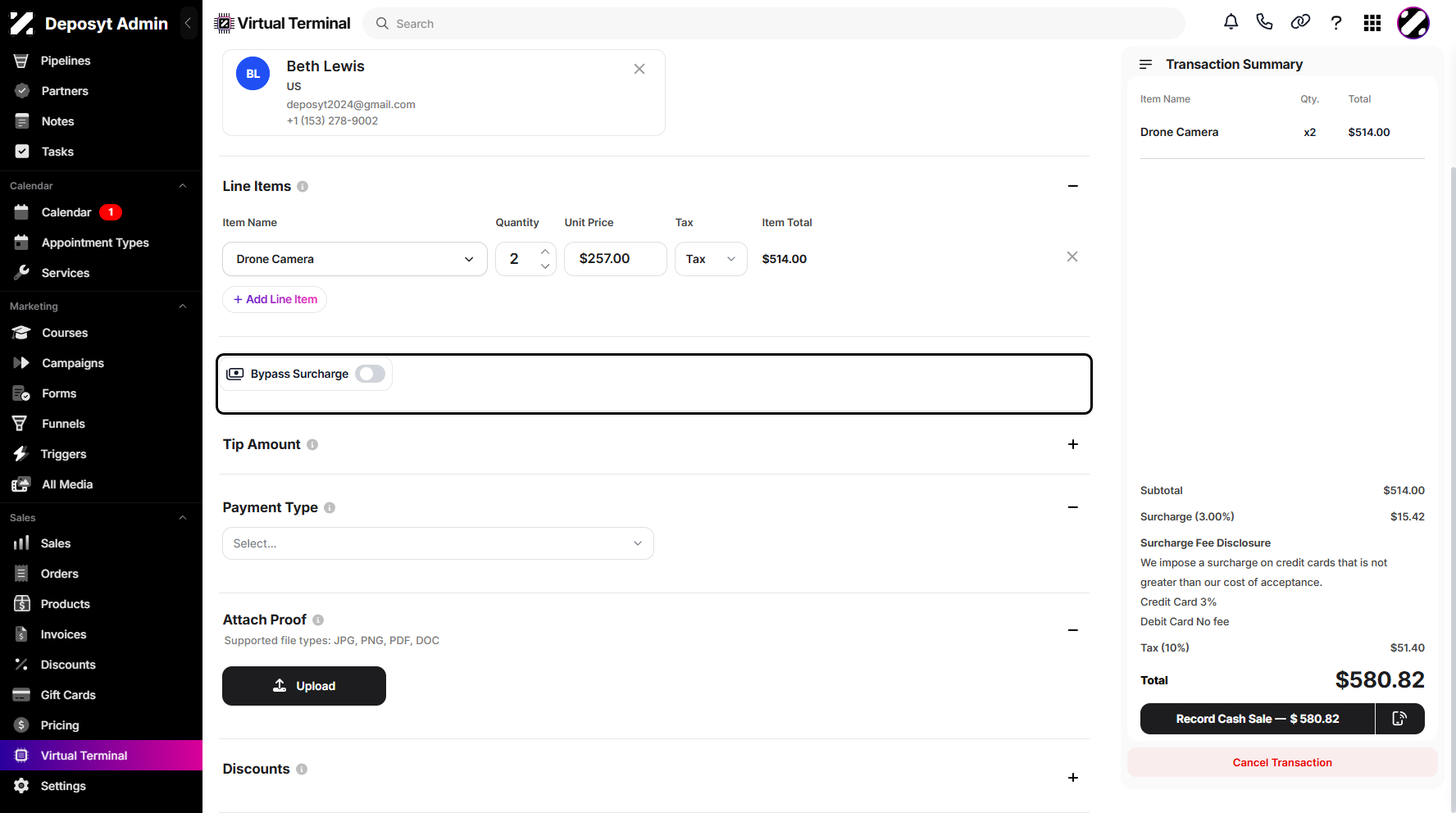Viewport: 1456px width, 813px height.
Task: Open the Tax dropdown
Action: (711, 259)
